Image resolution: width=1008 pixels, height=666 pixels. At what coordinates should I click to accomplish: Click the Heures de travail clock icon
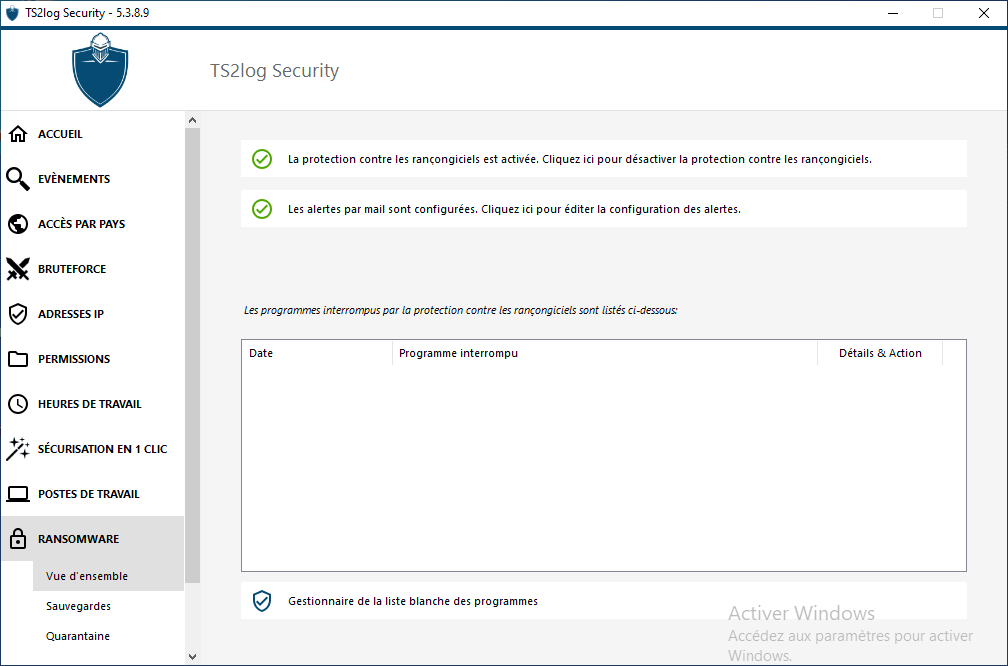click(18, 404)
